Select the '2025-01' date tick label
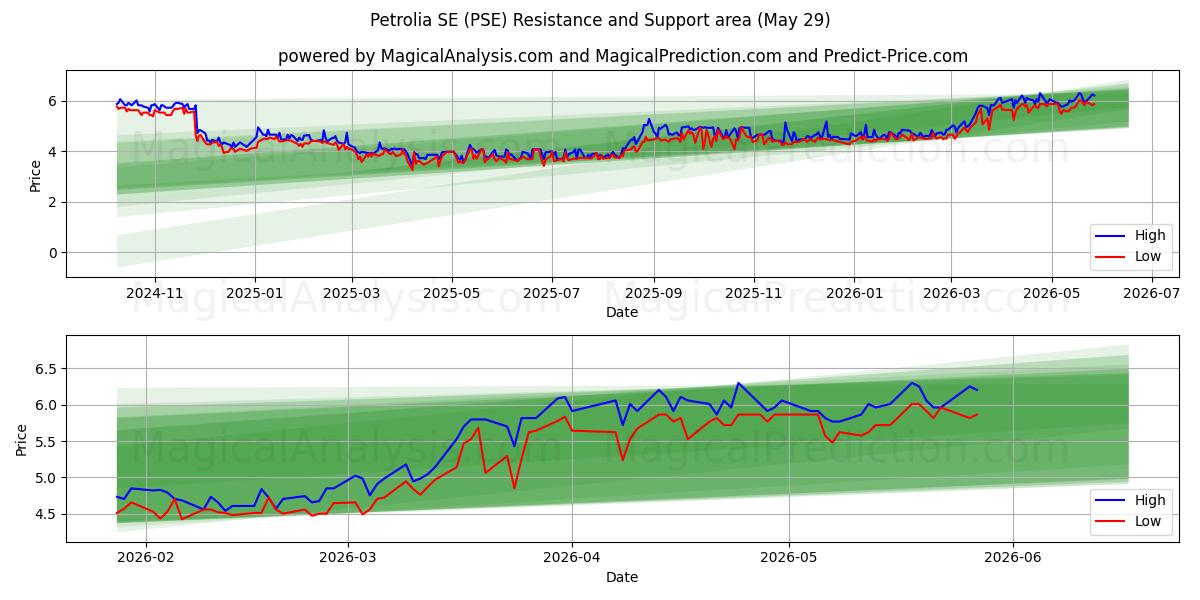The width and height of the screenshot is (1200, 600). click(x=255, y=293)
